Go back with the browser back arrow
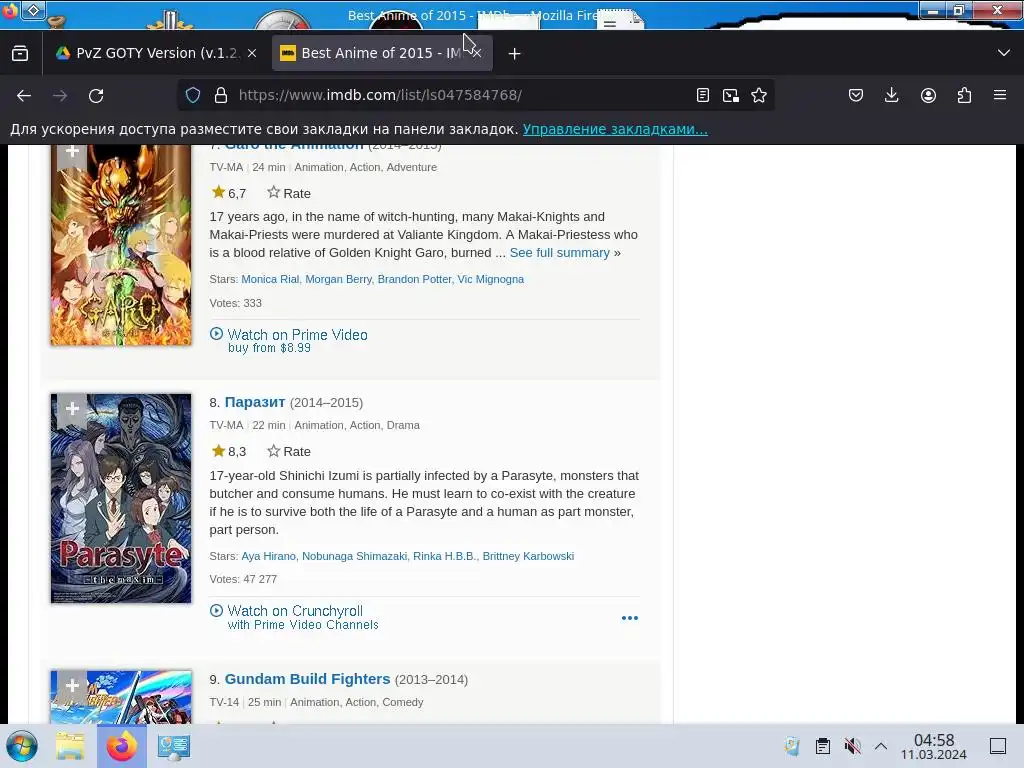1024x768 pixels. 24,95
